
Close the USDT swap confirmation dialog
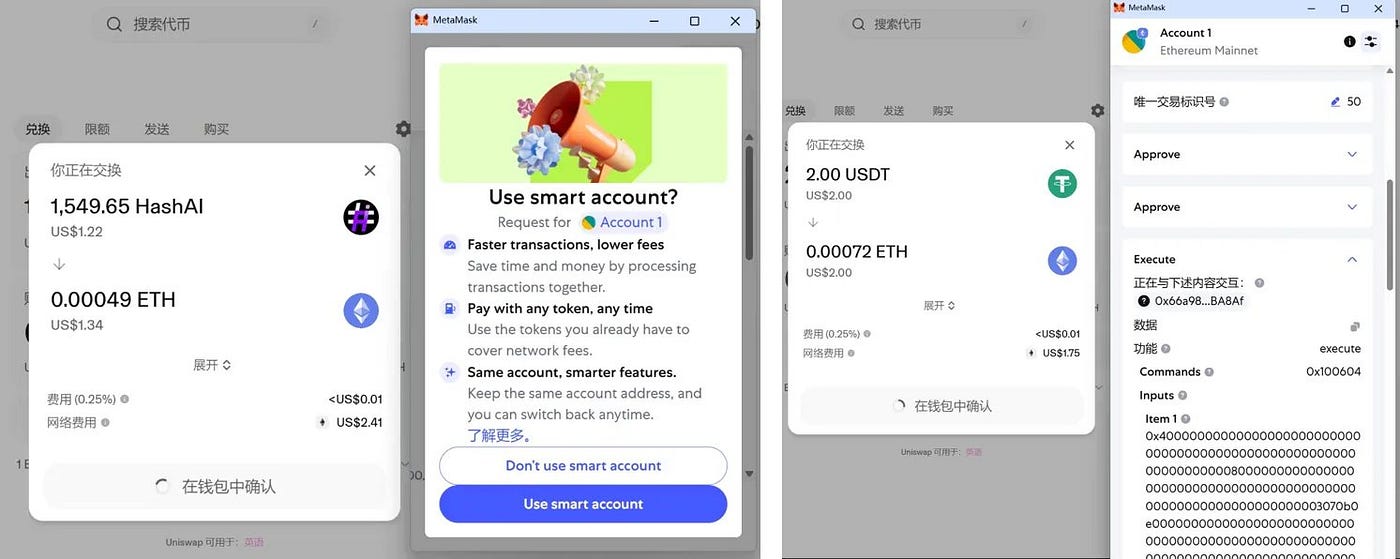click(x=1069, y=145)
